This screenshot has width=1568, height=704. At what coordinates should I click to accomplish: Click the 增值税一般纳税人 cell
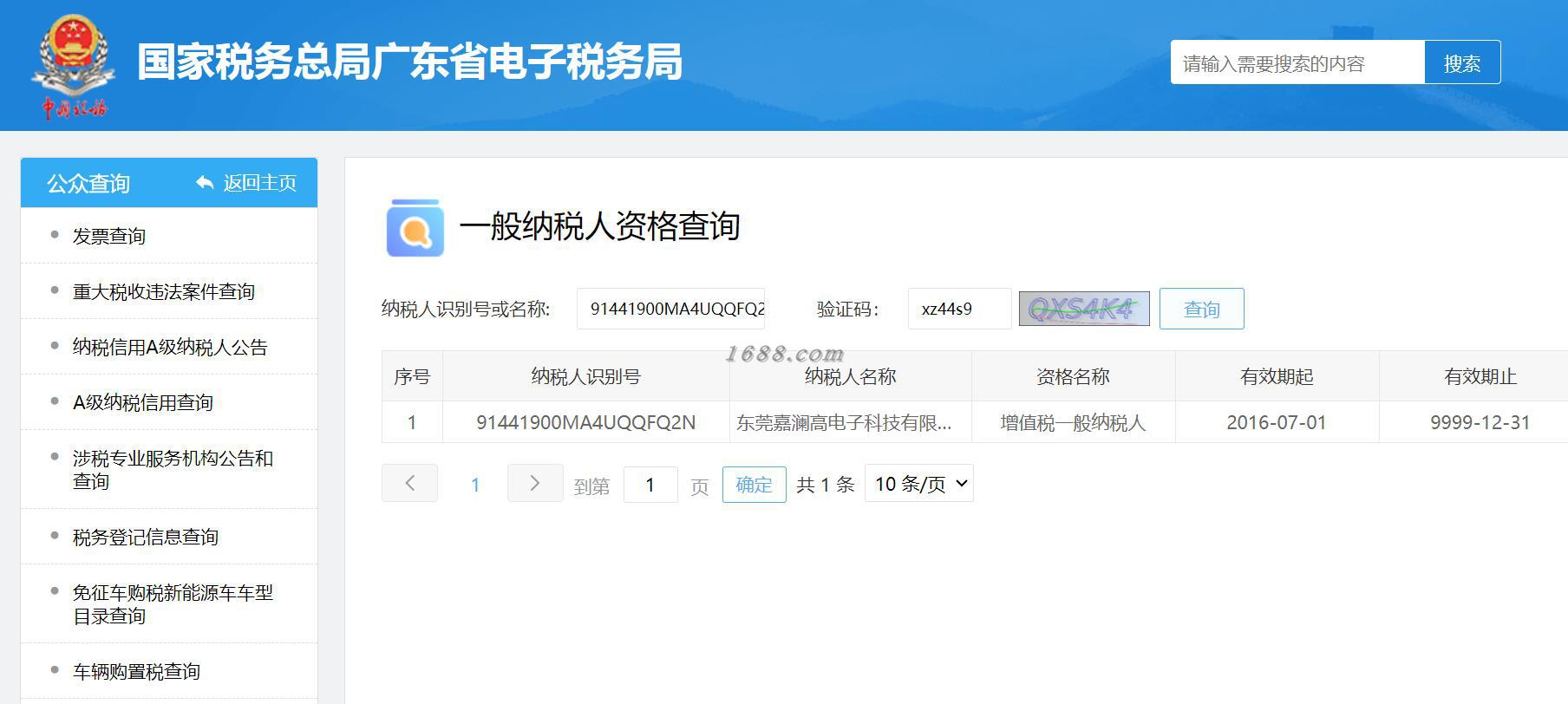click(x=1073, y=422)
